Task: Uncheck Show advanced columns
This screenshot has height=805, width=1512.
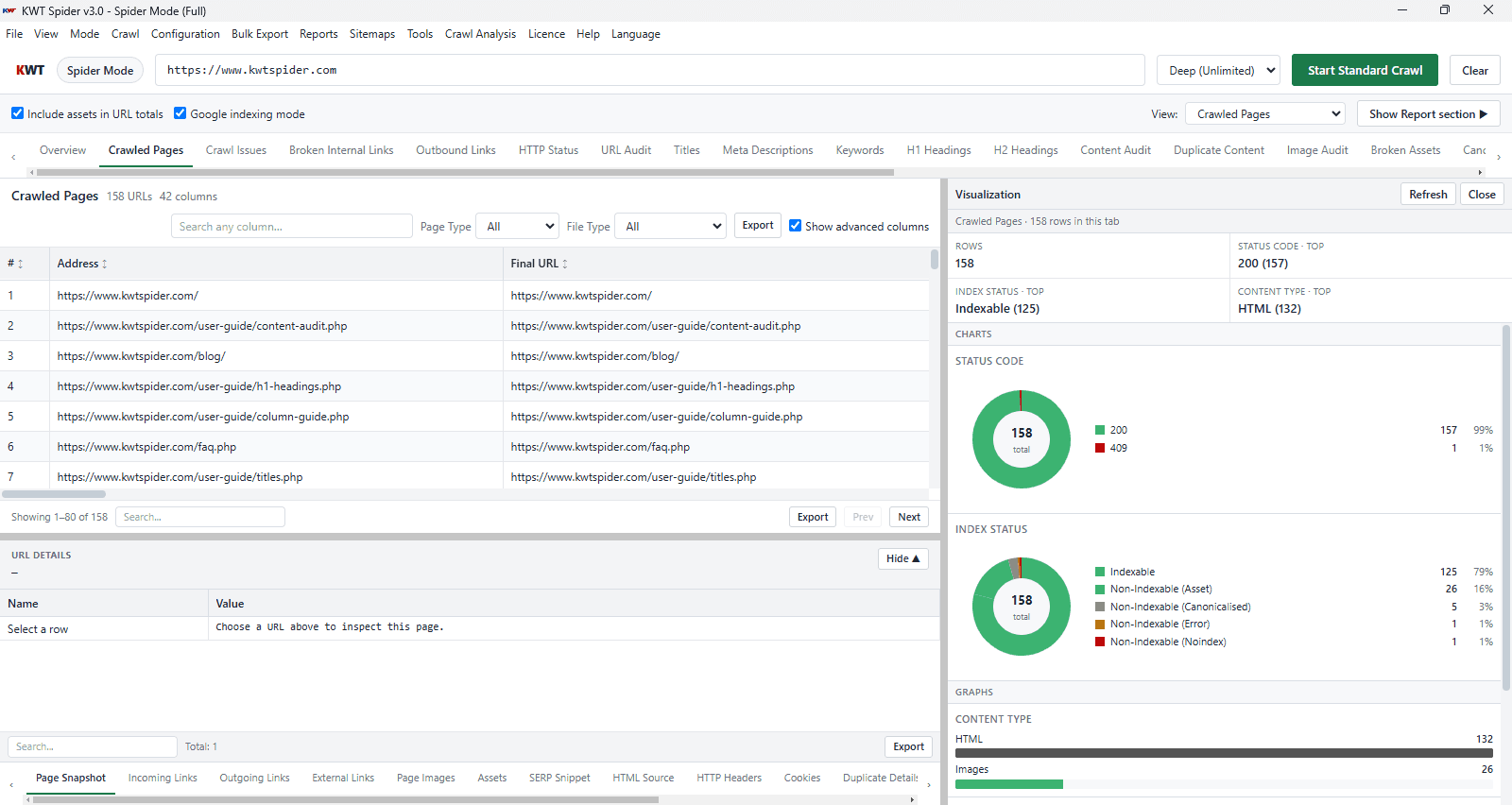Action: point(796,226)
